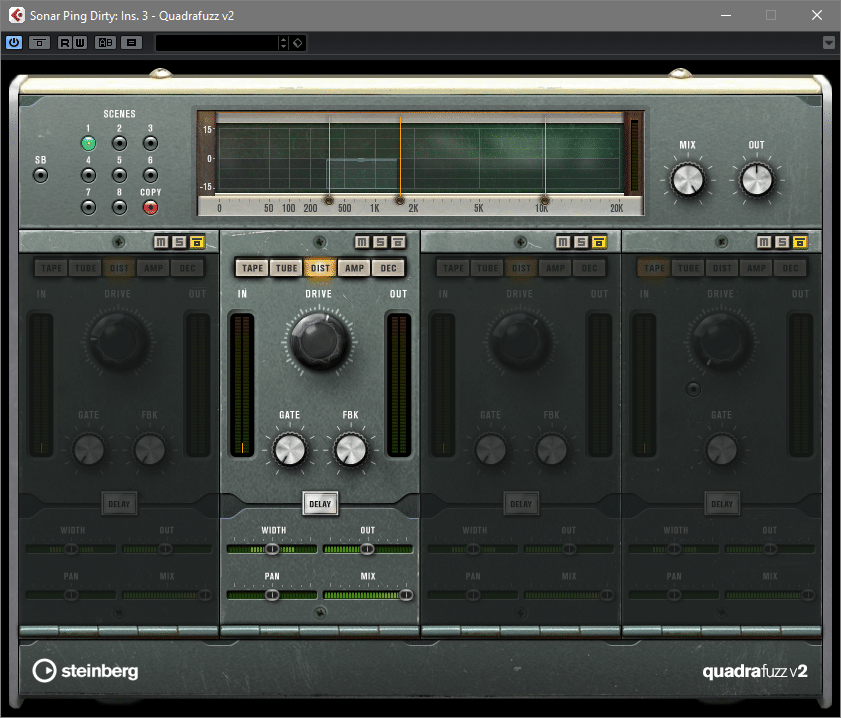This screenshot has height=718, width=841.
Task: Select Scene 6
Action: (x=151, y=175)
